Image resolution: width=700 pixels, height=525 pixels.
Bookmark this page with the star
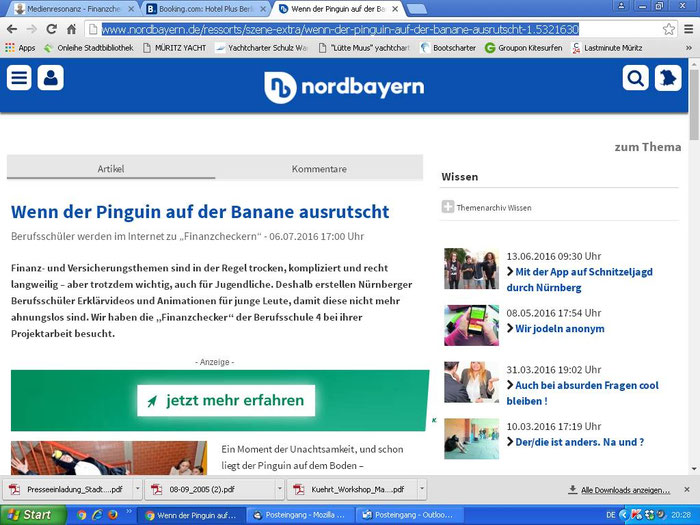tap(669, 29)
